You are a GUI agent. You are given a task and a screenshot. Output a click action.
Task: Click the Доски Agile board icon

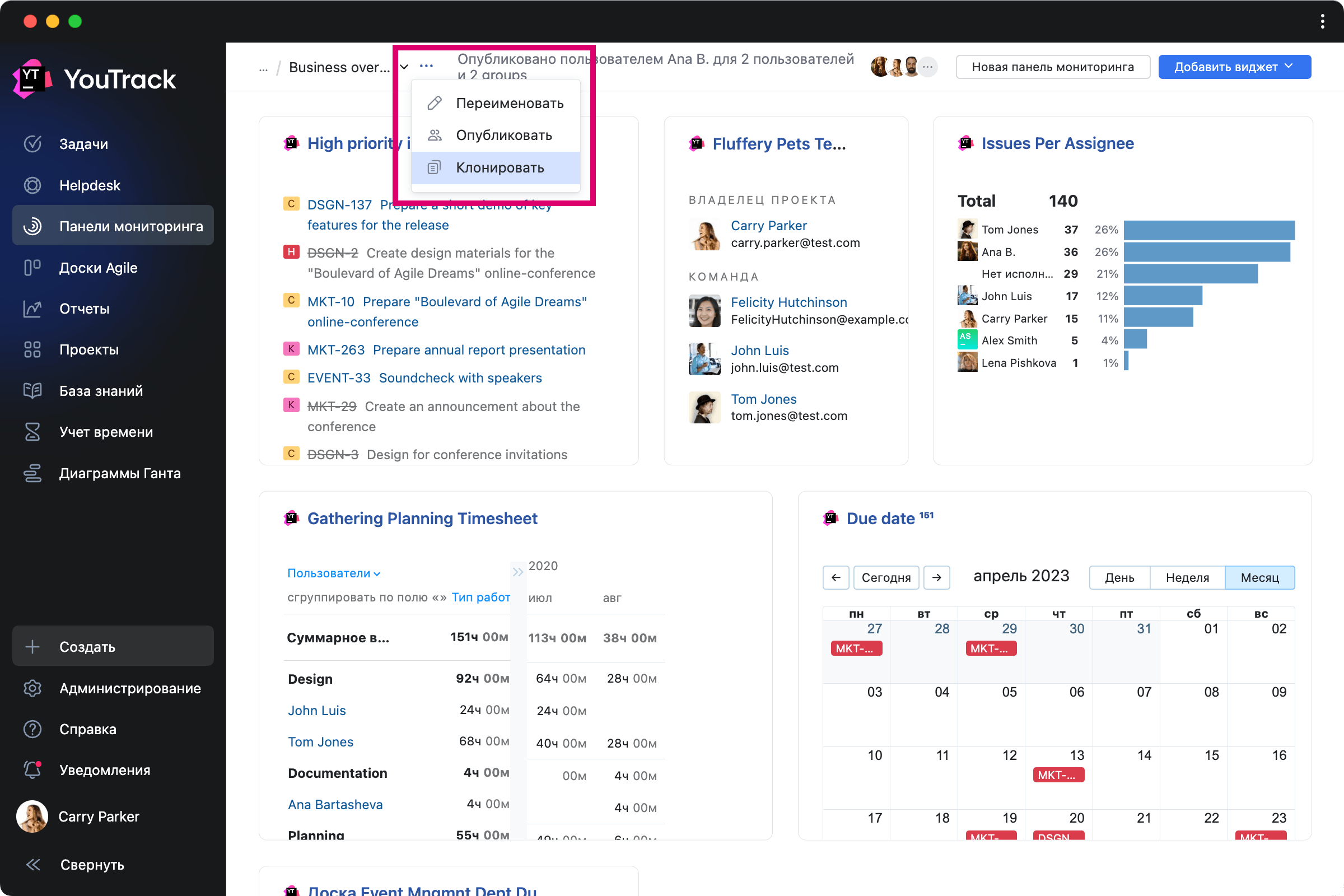32,268
